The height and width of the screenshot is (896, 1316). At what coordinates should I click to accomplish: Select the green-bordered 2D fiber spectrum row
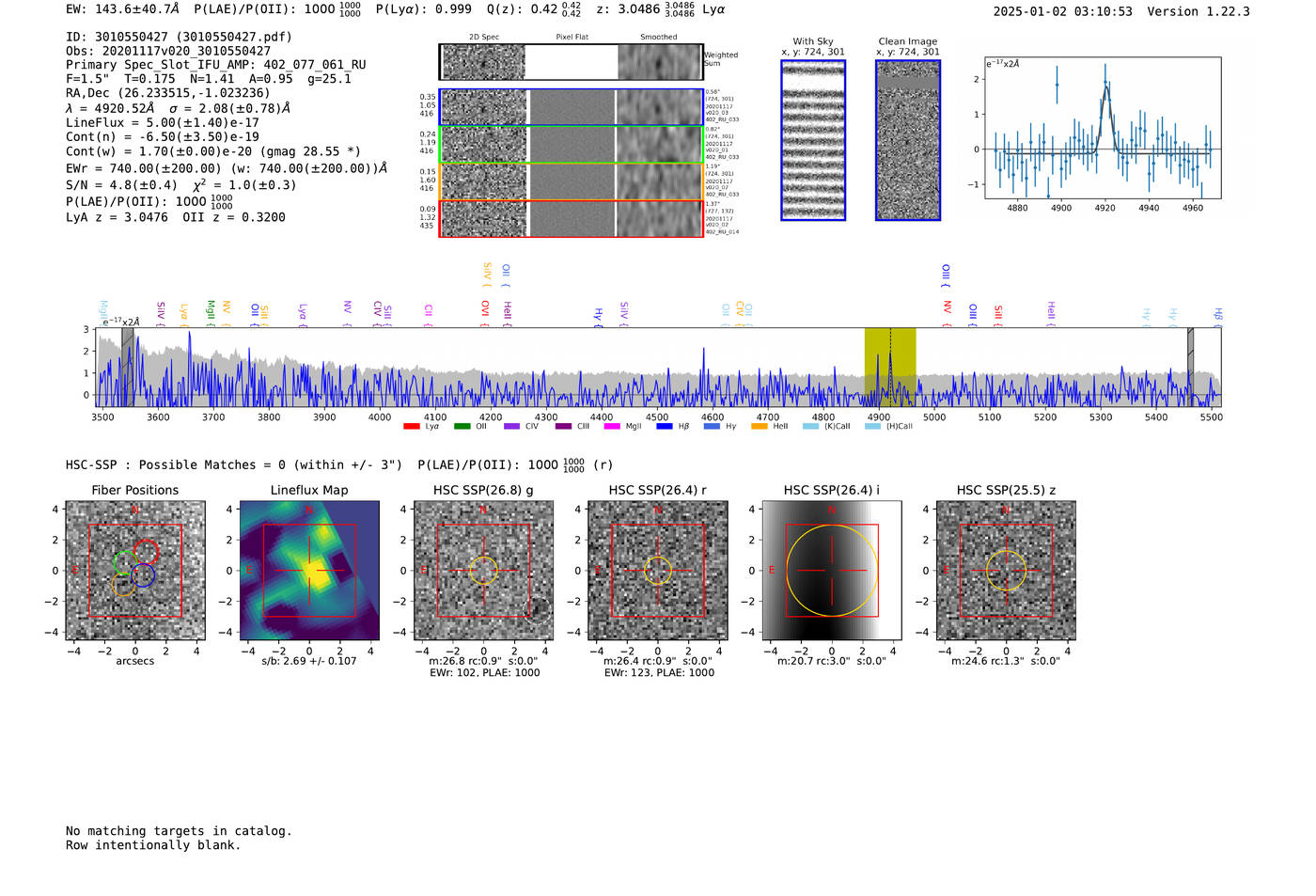tap(572, 144)
